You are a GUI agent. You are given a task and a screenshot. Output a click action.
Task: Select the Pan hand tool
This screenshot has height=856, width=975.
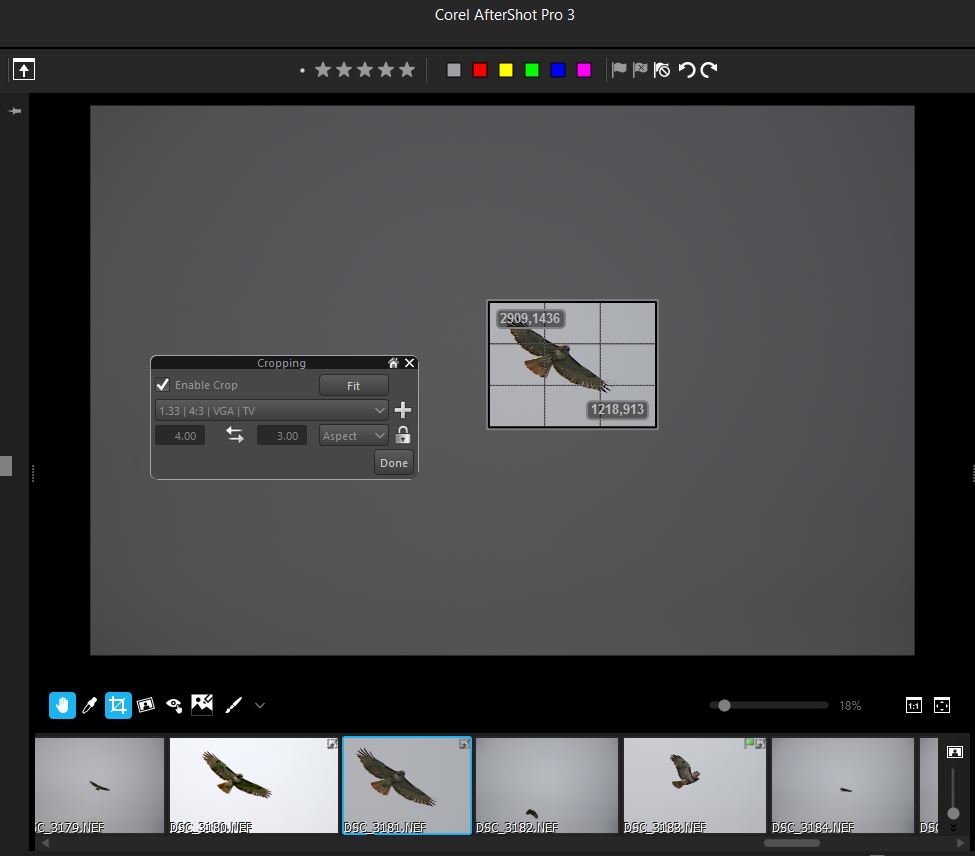coord(62,705)
